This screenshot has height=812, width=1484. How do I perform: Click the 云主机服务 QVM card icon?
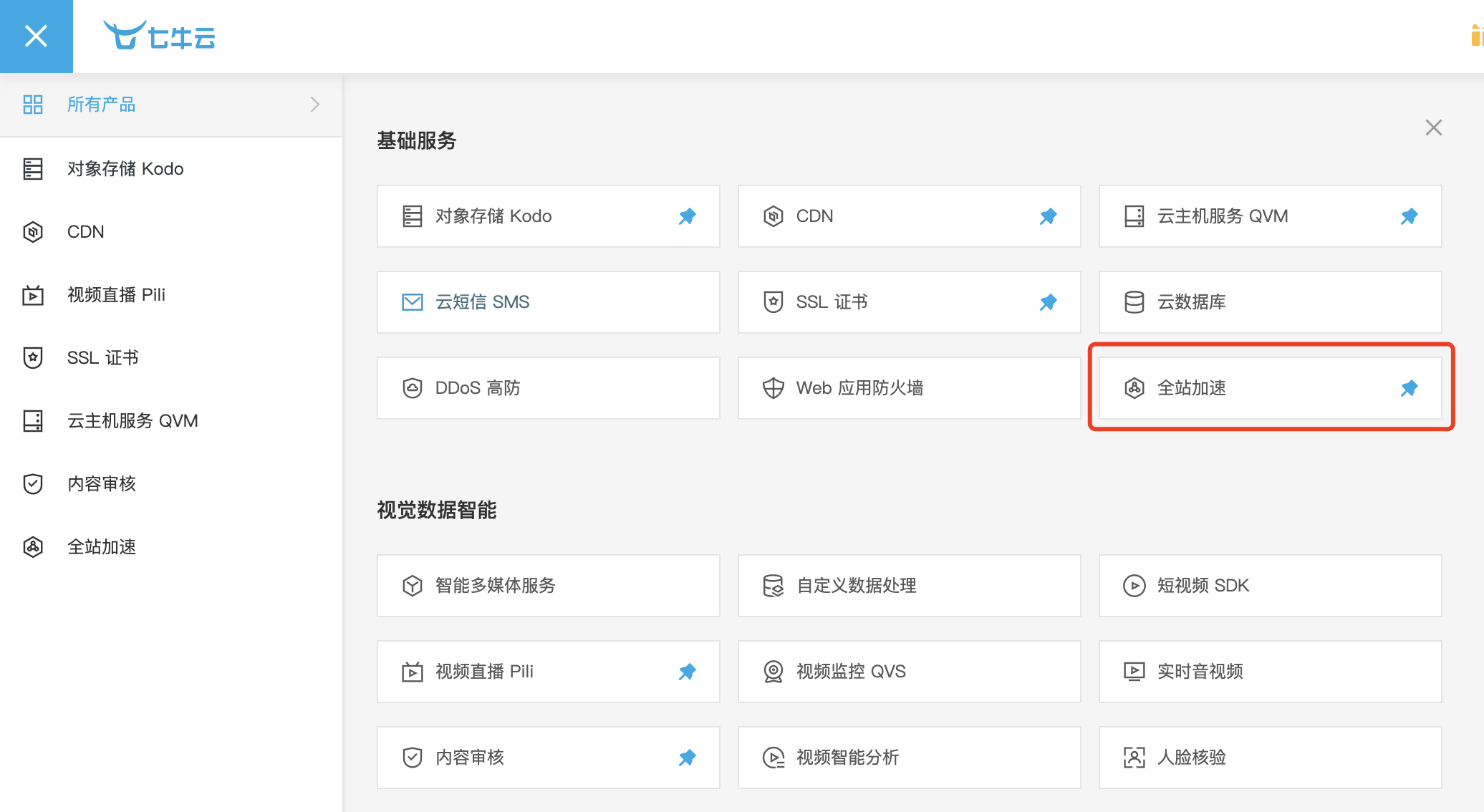coord(1134,216)
